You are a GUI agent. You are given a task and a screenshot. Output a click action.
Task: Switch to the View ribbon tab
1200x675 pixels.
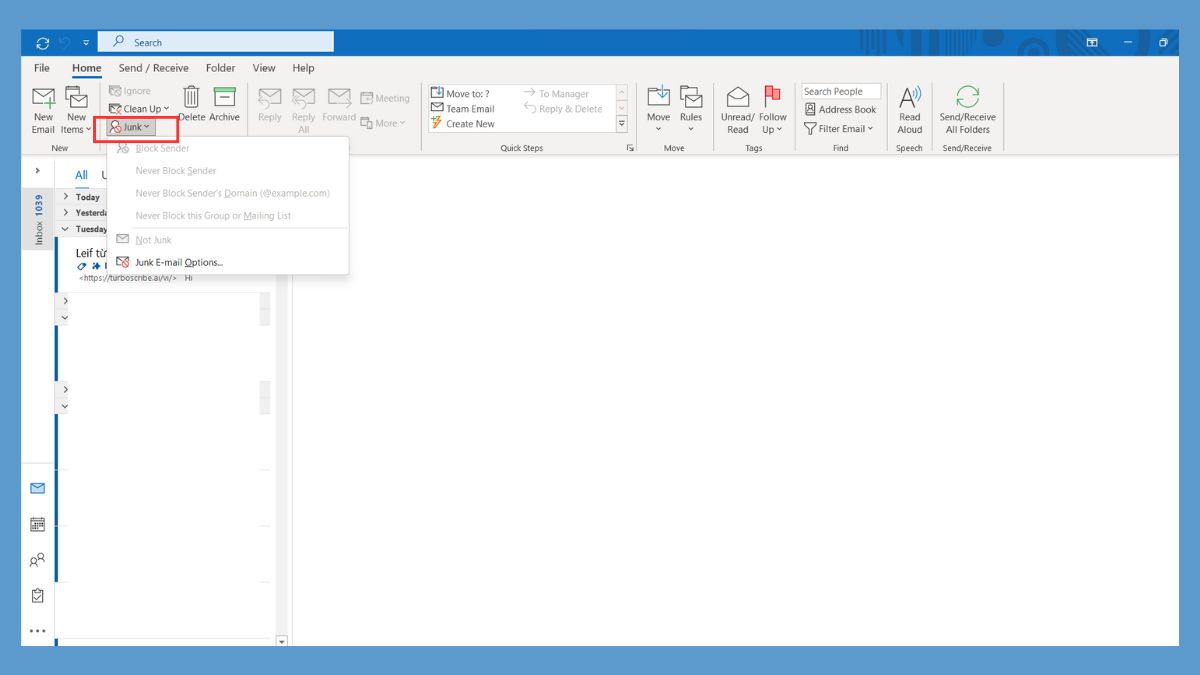click(x=263, y=67)
